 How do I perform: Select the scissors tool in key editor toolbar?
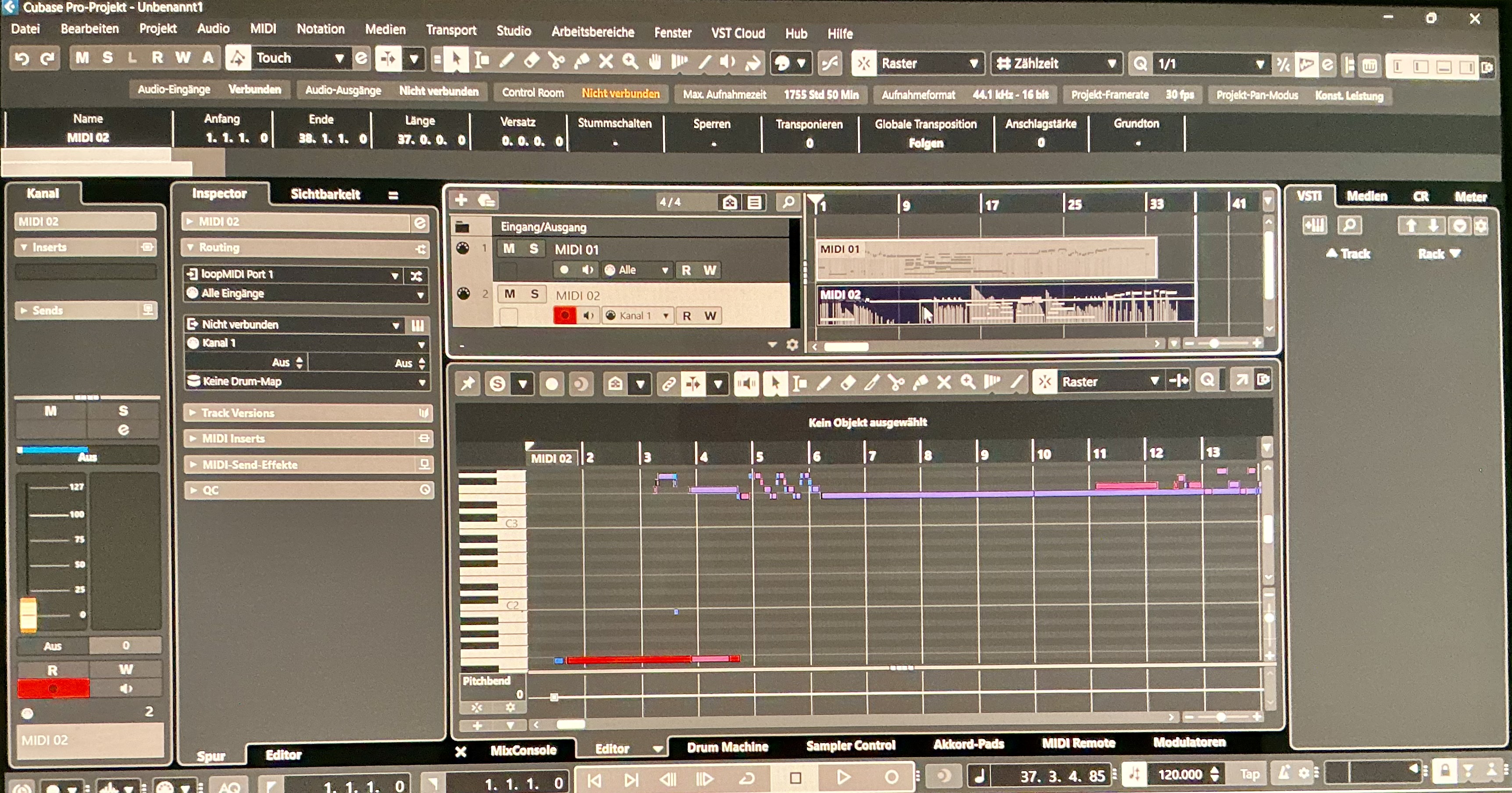[x=896, y=383]
